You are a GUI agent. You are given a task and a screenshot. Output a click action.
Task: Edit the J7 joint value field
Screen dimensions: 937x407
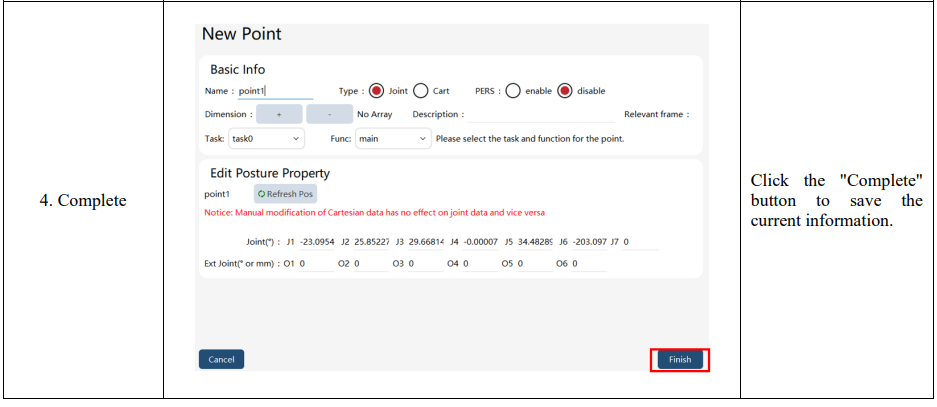click(x=640, y=242)
